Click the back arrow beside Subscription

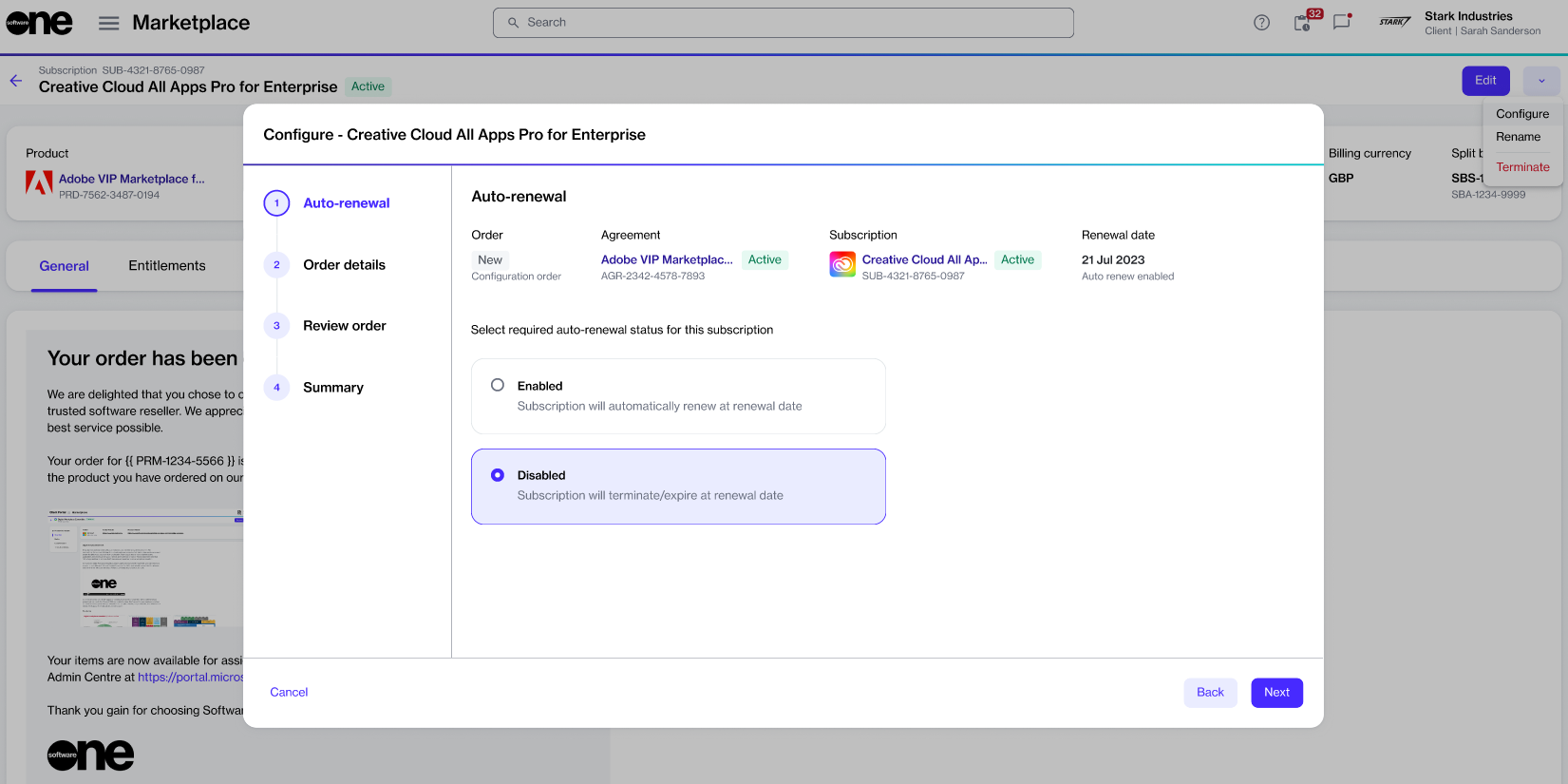(16, 81)
